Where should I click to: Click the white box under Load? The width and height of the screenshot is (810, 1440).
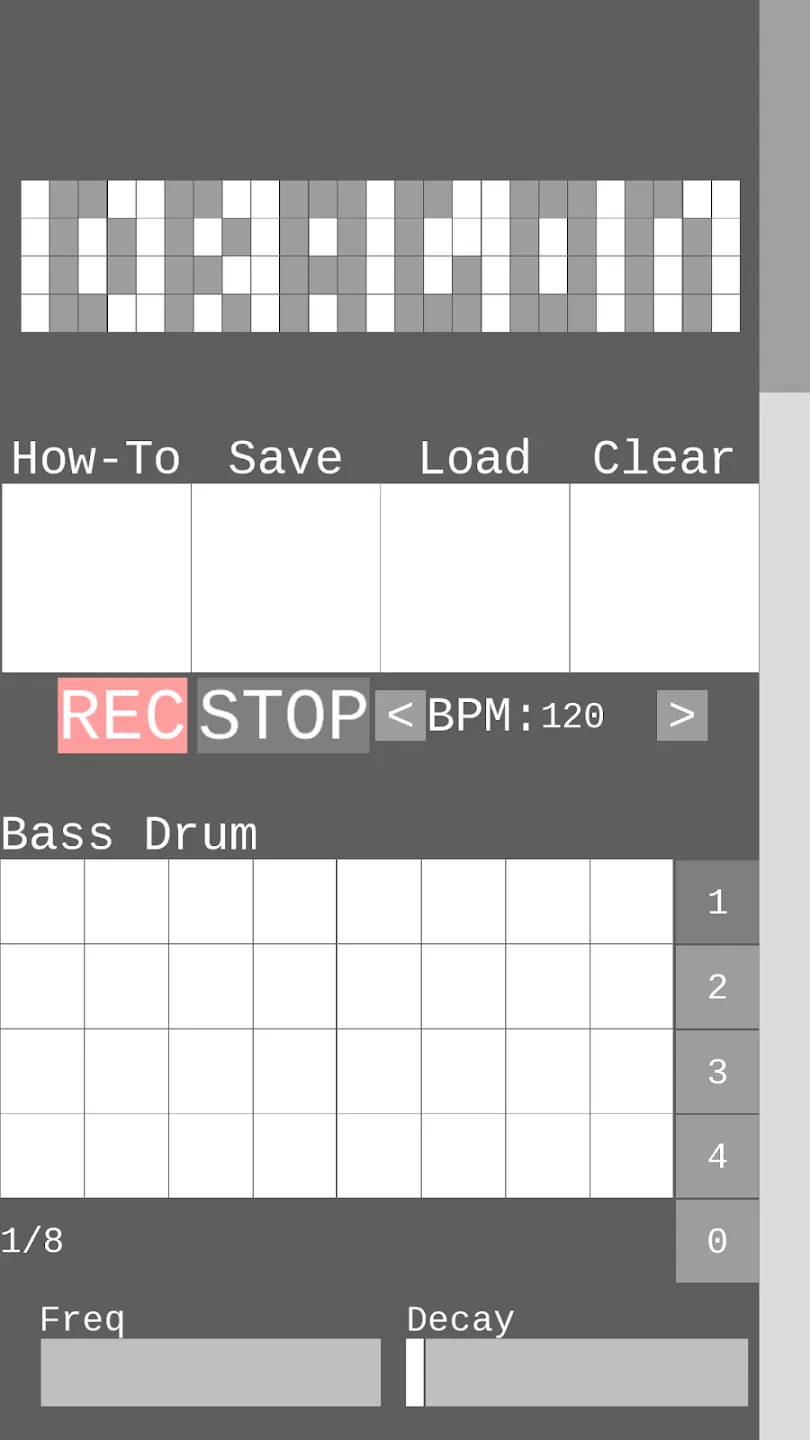(475, 578)
